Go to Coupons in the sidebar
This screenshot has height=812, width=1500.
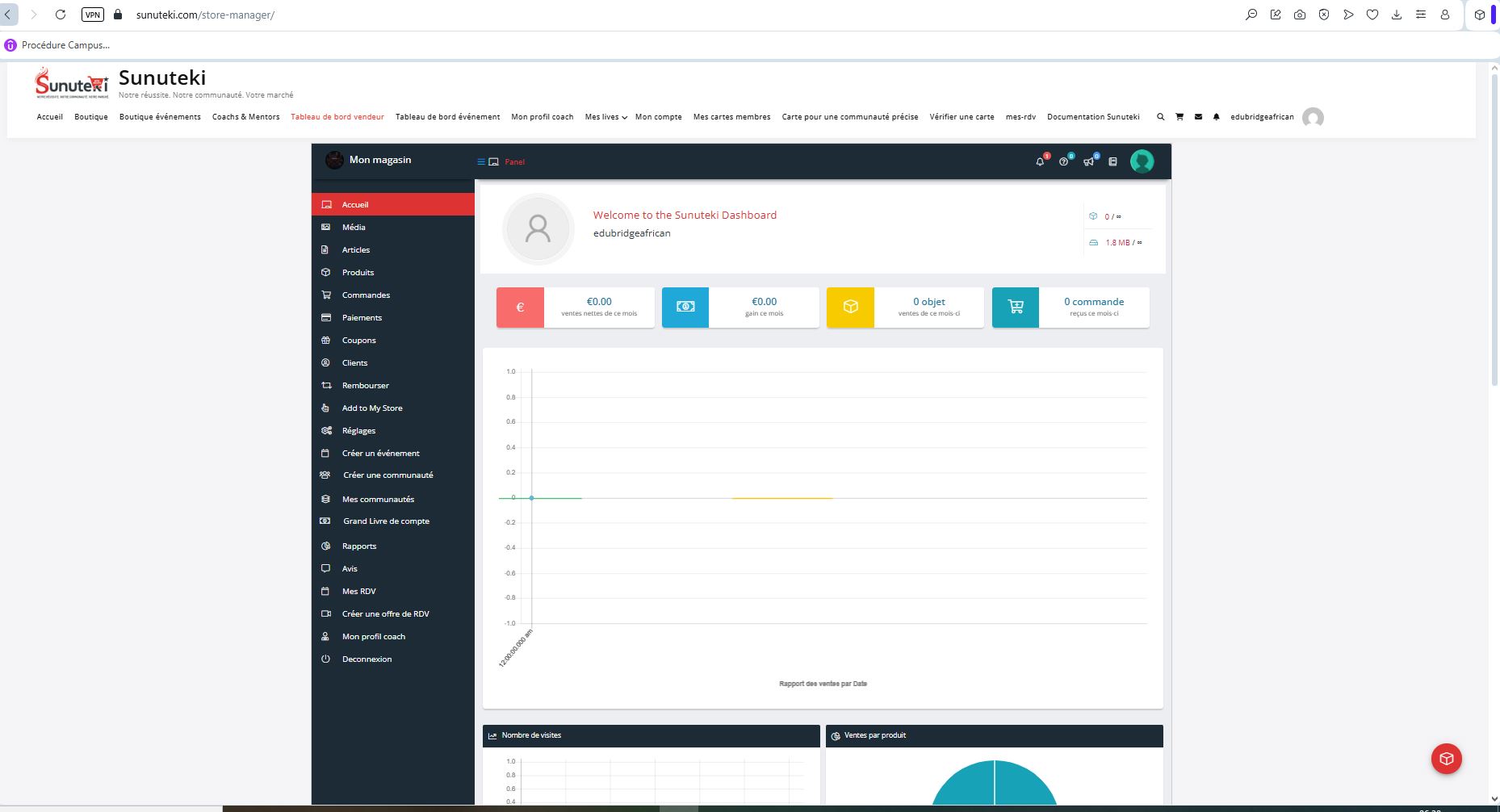pyautogui.click(x=358, y=341)
